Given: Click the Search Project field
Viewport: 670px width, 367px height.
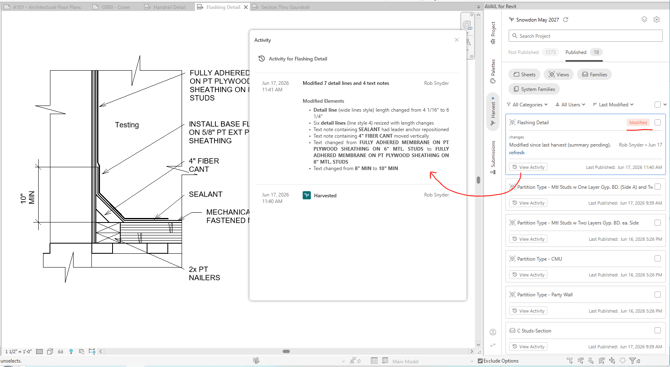Looking at the screenshot, I should pyautogui.click(x=585, y=36).
